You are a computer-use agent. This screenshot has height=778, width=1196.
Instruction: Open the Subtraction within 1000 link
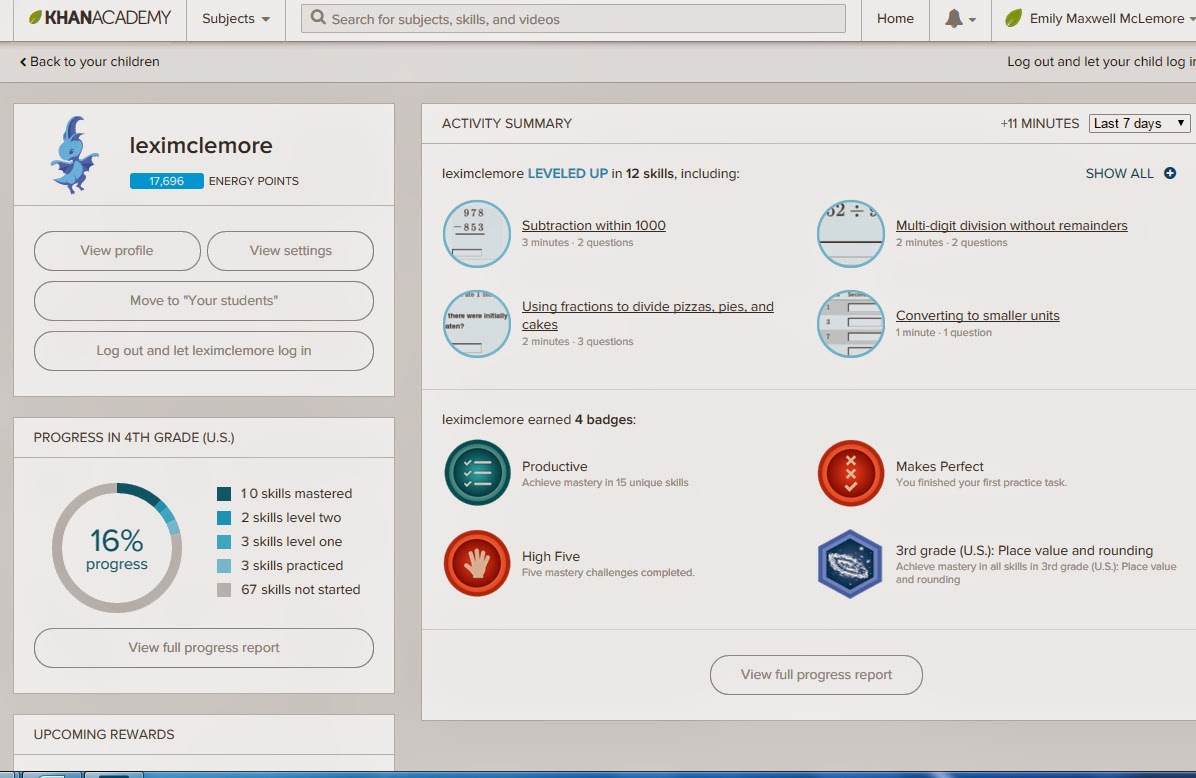pos(593,225)
